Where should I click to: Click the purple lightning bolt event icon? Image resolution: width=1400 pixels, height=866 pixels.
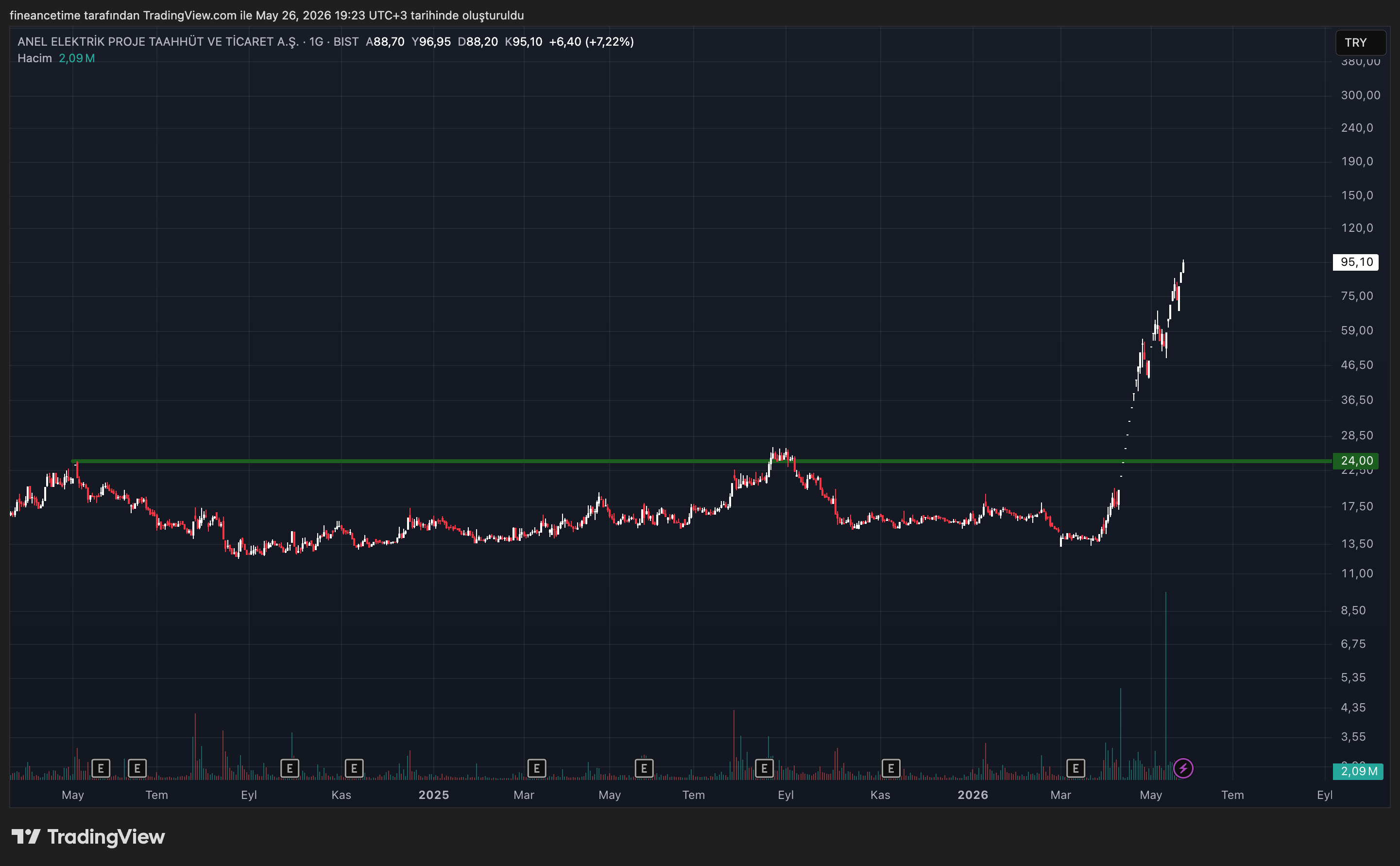[1183, 768]
